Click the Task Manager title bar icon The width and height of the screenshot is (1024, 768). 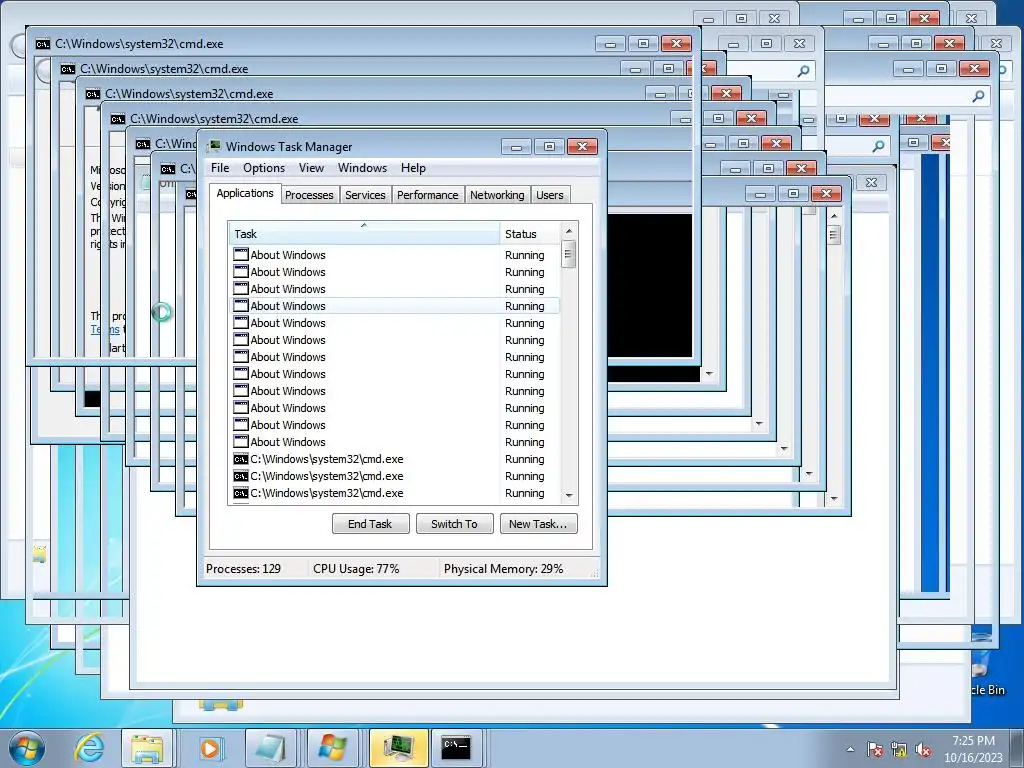214,146
